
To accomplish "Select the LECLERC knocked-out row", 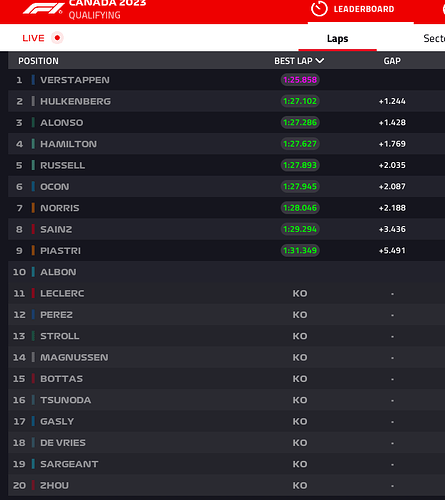I will click(x=226, y=293).
